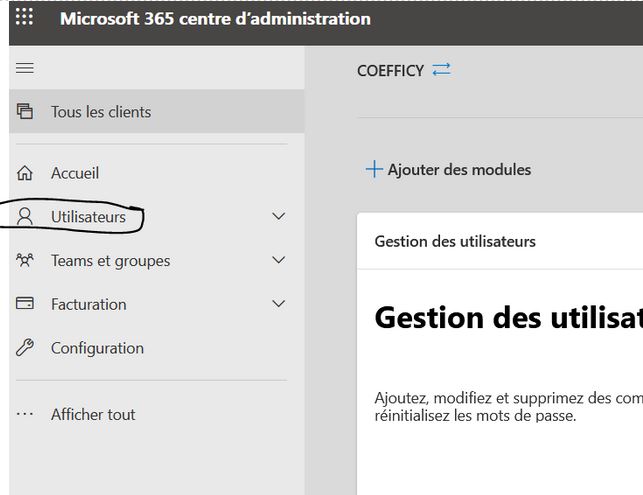This screenshot has width=643, height=495.
Task: Expand the Teams et groupes chevron
Action: [279, 260]
